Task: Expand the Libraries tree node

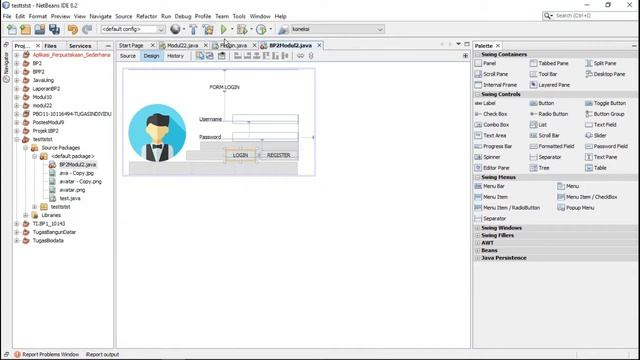Action: (25, 216)
